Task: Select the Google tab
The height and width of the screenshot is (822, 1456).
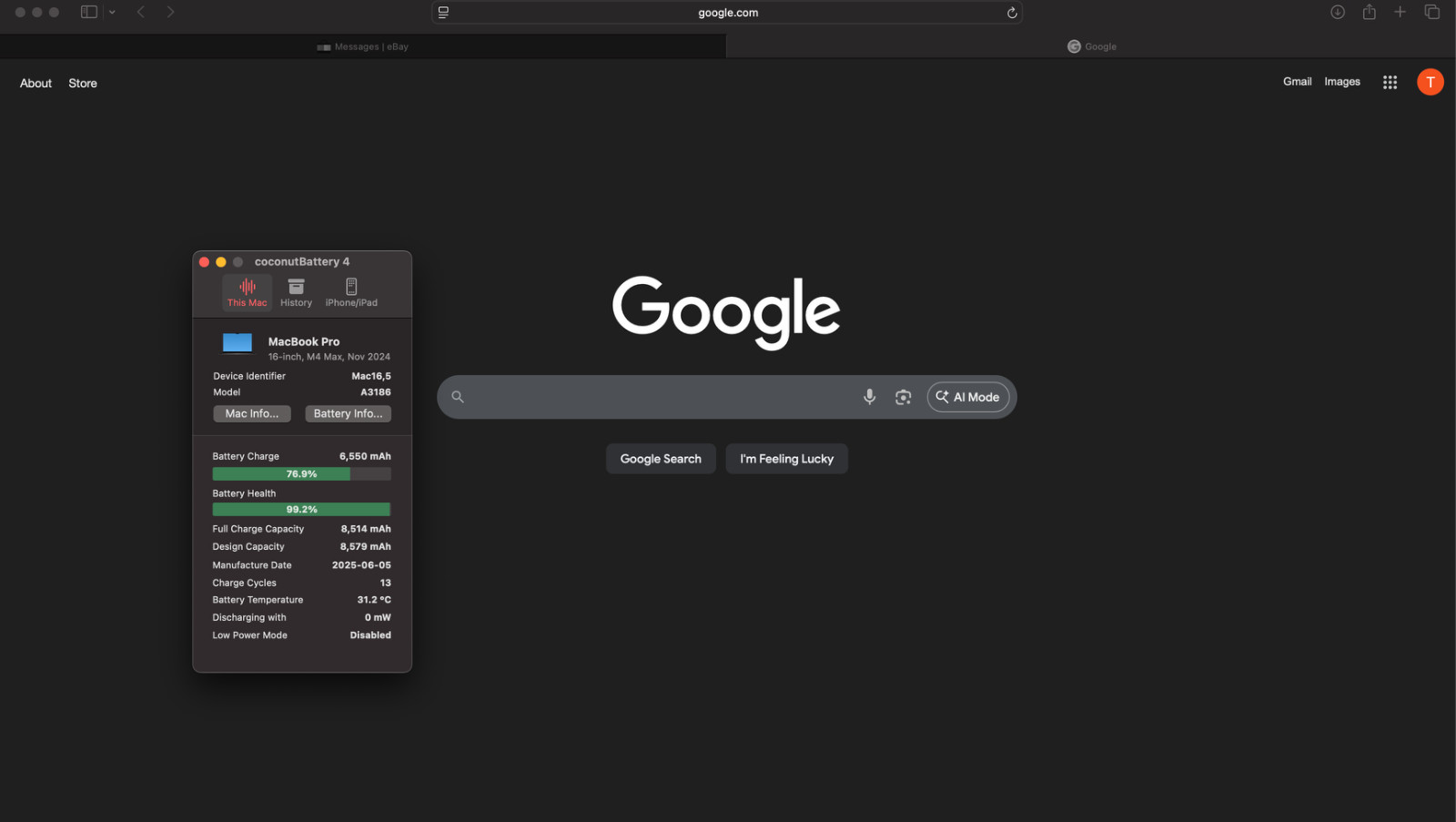Action: pos(1091,46)
